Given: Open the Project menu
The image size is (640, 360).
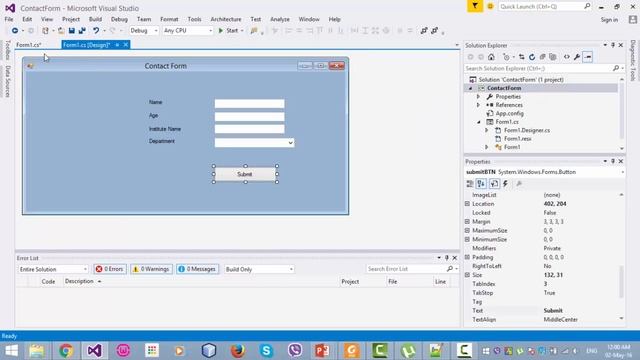Looking at the screenshot, I should 71,19.
